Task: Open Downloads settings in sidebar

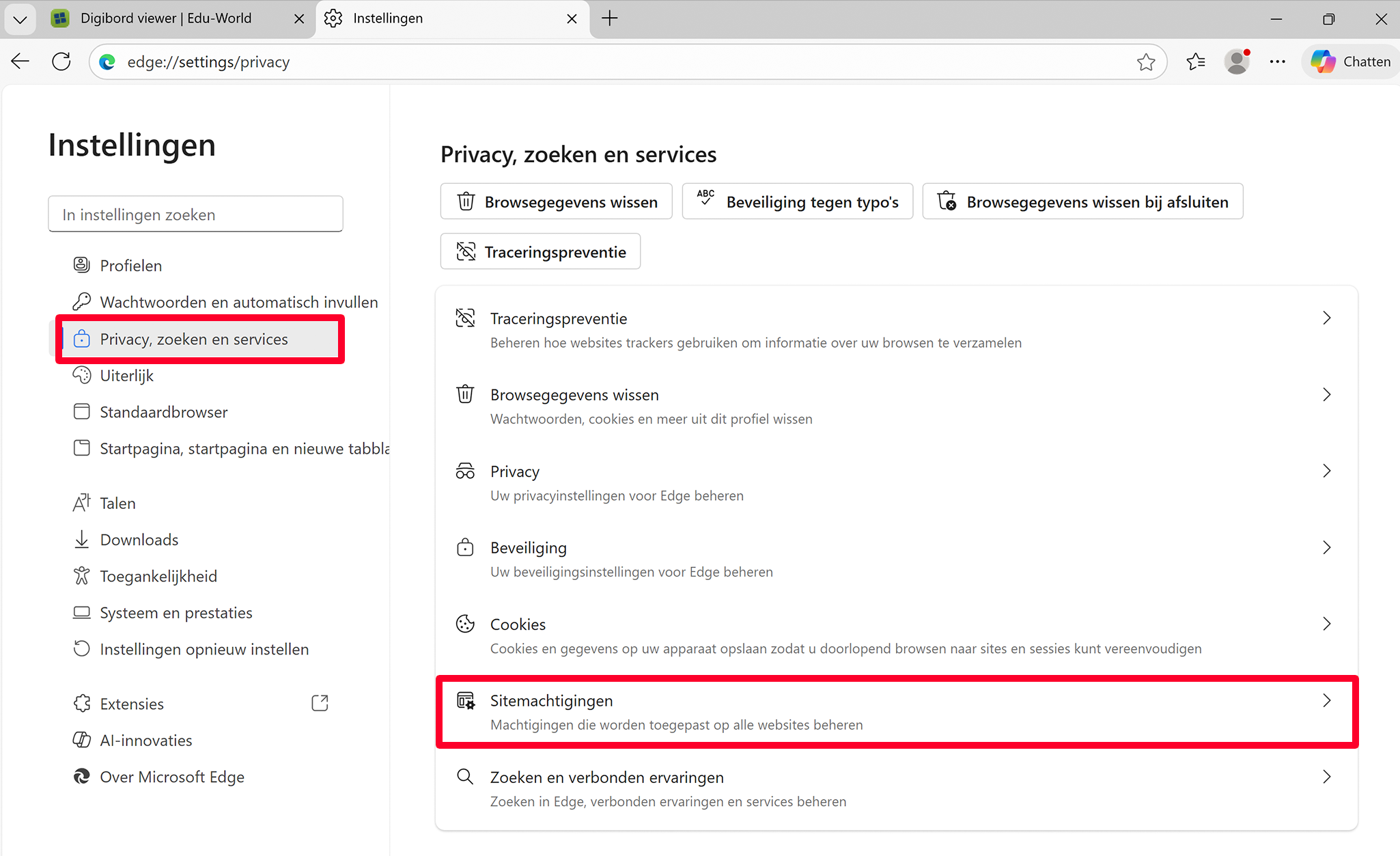Action: pos(139,540)
